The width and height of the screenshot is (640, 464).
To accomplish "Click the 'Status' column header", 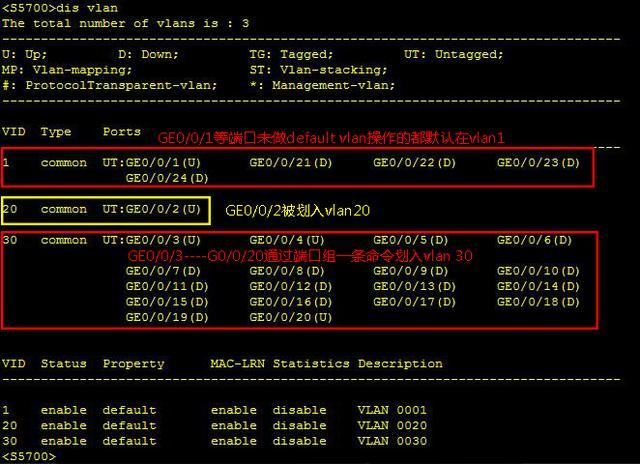I will coord(64,364).
